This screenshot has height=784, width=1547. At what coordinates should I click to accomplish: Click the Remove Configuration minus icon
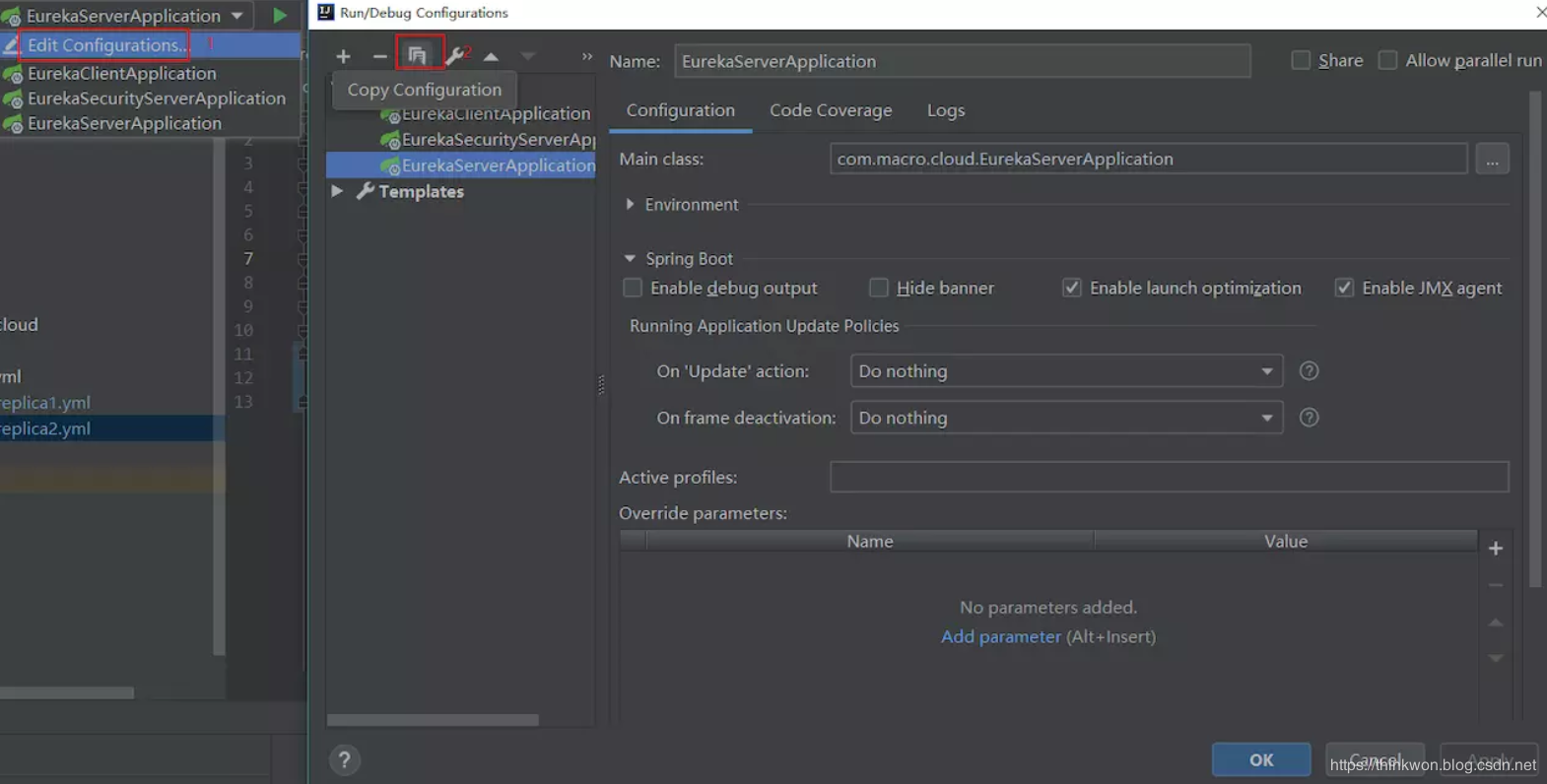379,56
